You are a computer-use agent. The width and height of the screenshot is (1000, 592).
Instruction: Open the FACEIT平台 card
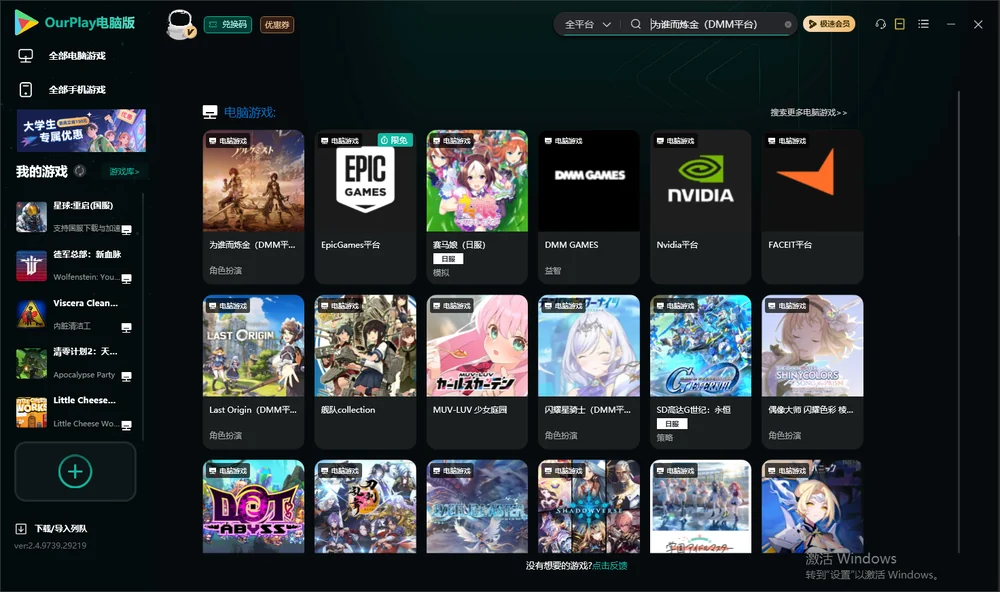point(812,207)
